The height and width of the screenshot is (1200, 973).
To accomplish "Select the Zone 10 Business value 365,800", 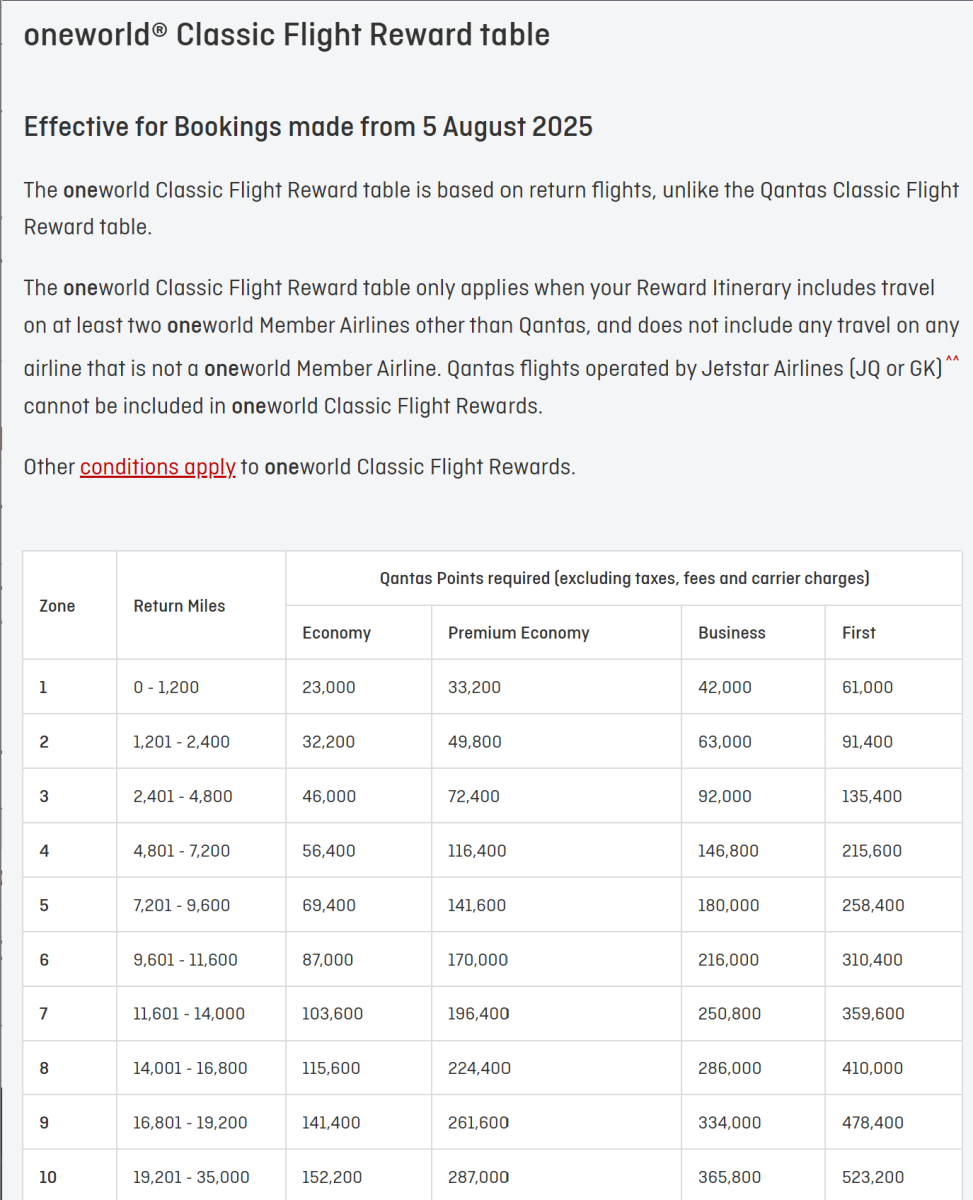I will [729, 1177].
